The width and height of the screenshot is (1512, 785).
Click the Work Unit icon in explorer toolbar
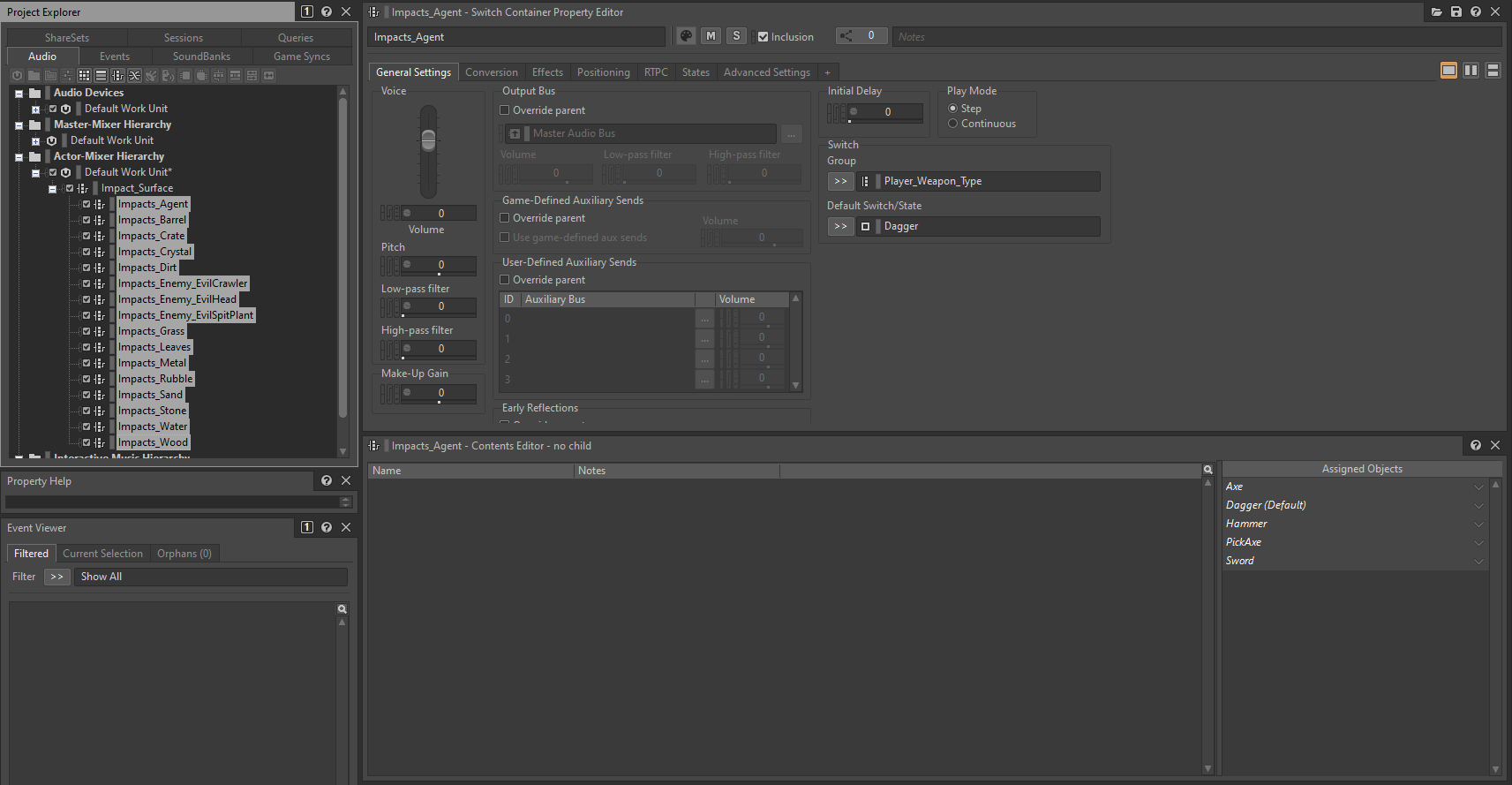[17, 75]
